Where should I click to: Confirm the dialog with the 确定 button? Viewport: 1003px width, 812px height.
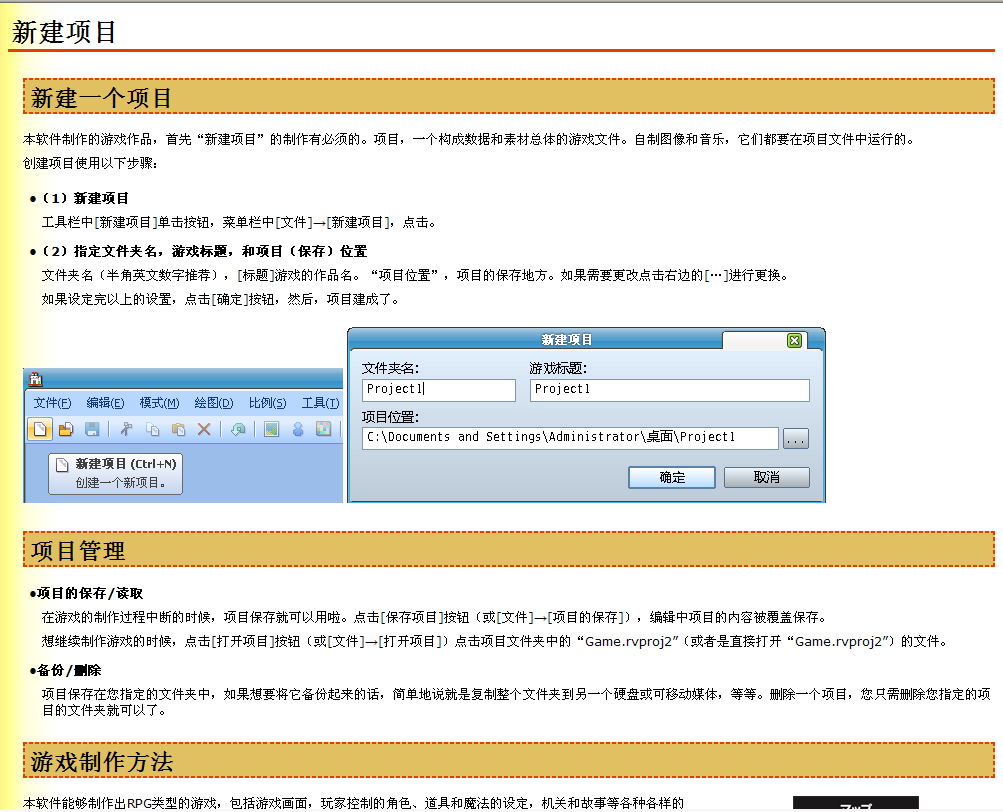[x=672, y=477]
